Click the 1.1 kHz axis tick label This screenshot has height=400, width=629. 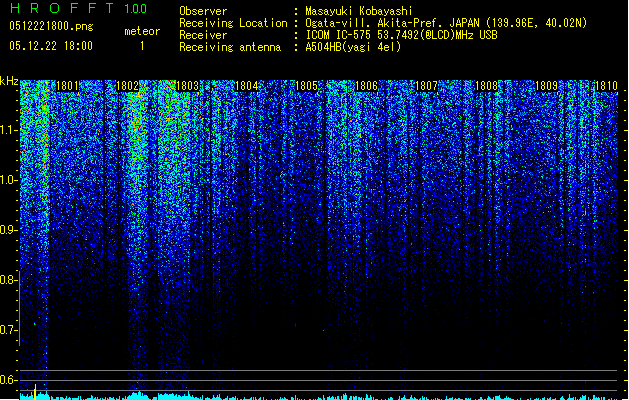[8, 130]
